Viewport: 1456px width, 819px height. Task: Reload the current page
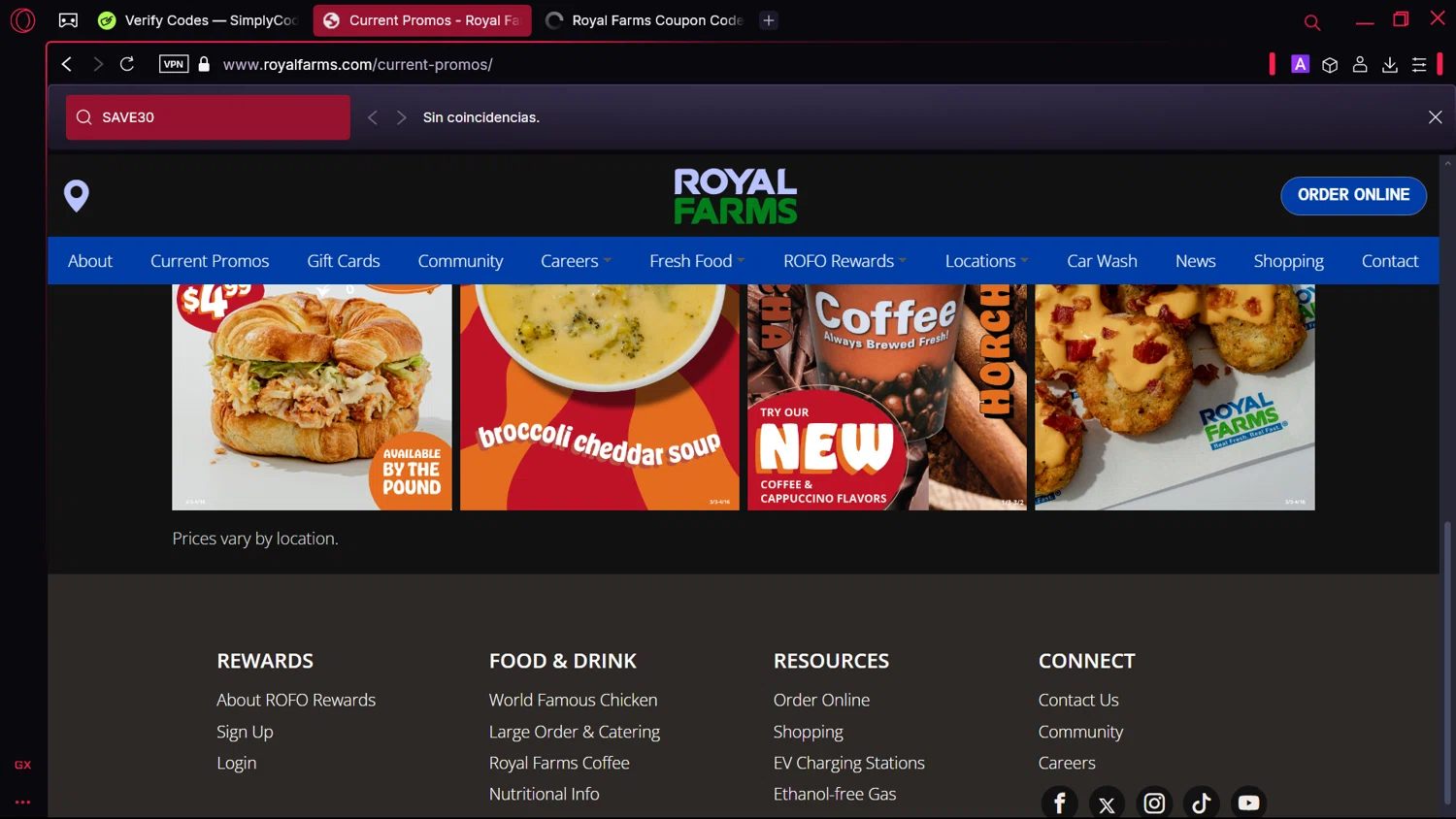[127, 64]
